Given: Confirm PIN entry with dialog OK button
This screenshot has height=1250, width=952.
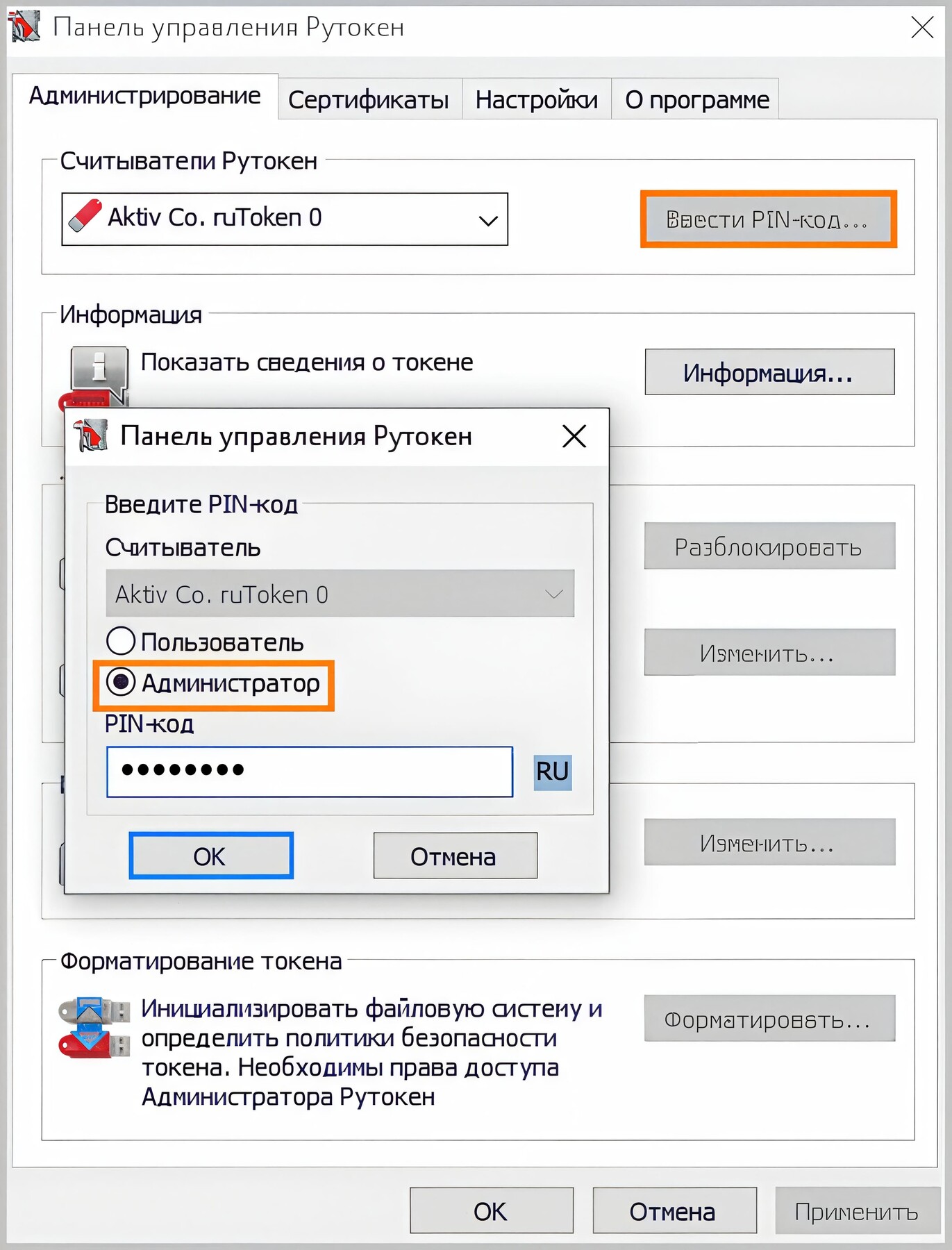Looking at the screenshot, I should tap(210, 856).
